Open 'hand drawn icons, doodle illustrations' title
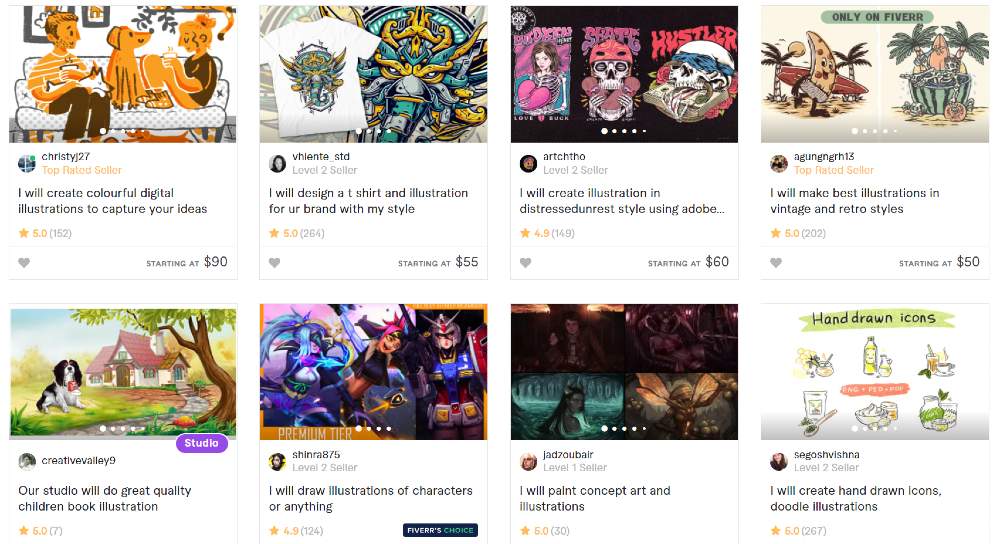Screen dimensions: 1000x544 point(856,499)
